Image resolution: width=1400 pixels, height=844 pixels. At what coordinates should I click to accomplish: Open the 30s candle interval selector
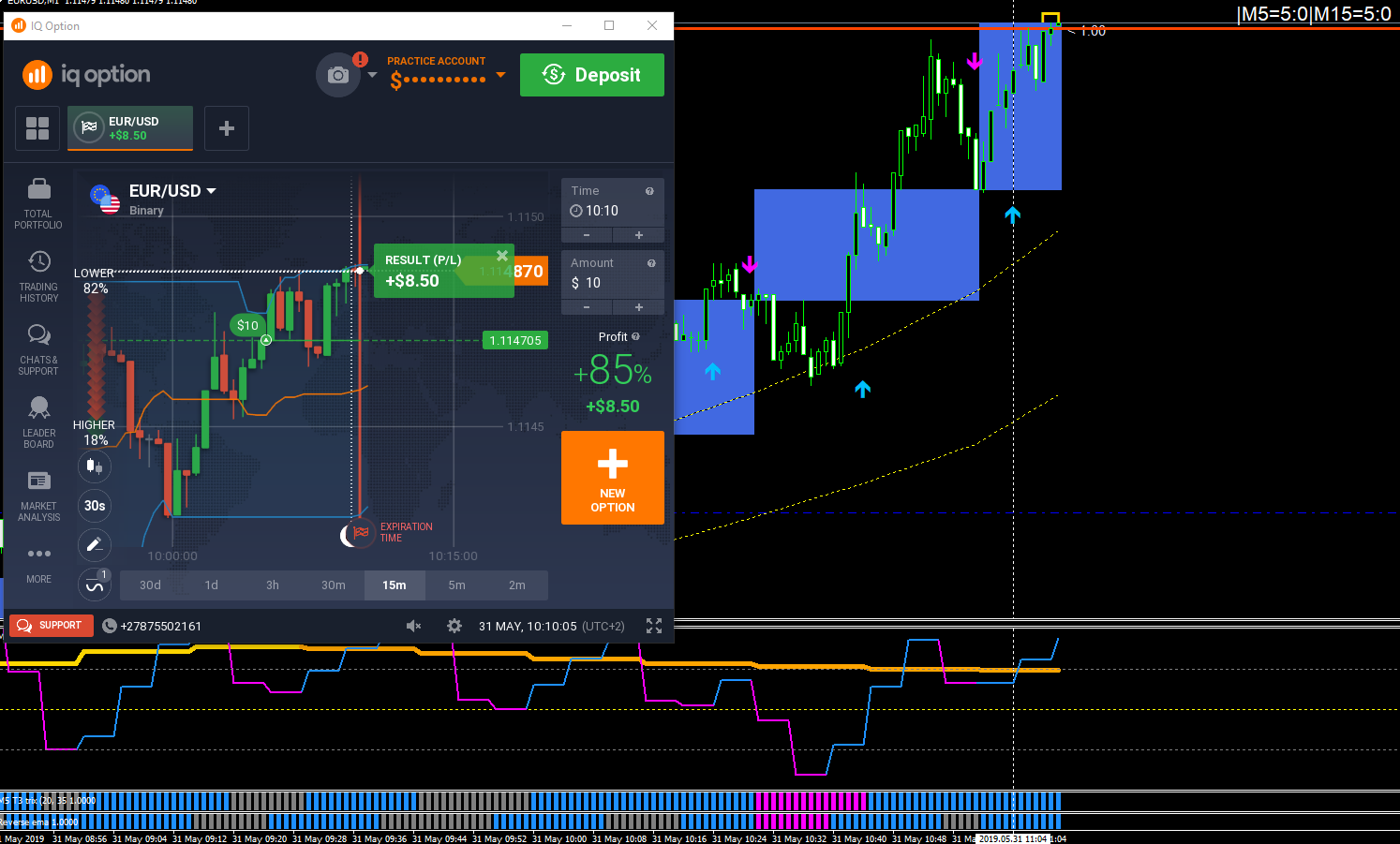click(95, 506)
